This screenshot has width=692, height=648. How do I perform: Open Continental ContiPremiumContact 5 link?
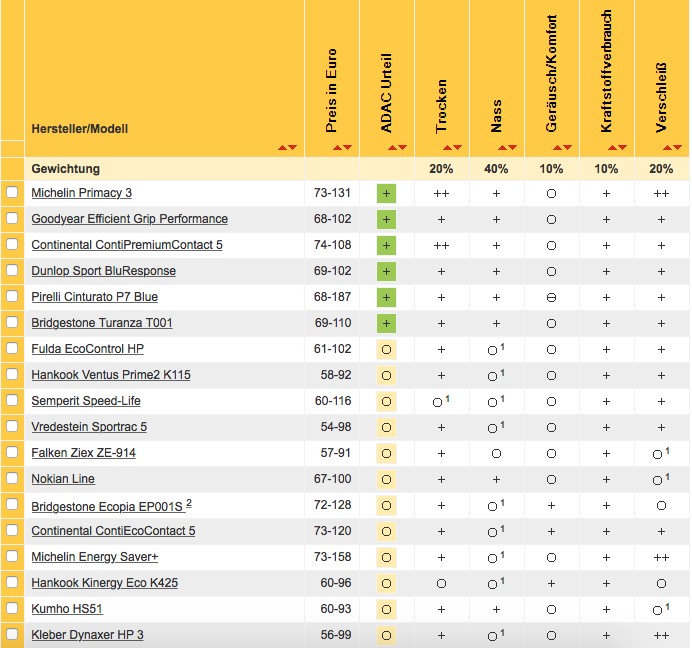(127, 245)
